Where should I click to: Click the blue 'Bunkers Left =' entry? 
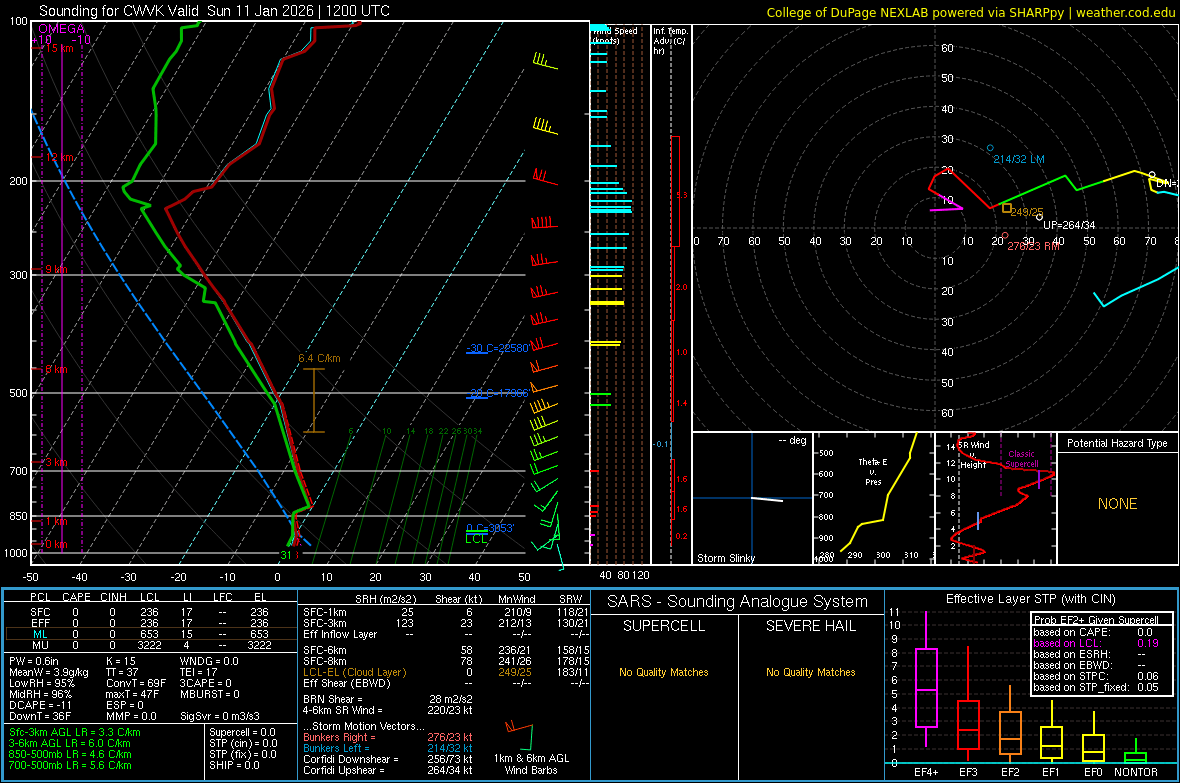coord(336,748)
